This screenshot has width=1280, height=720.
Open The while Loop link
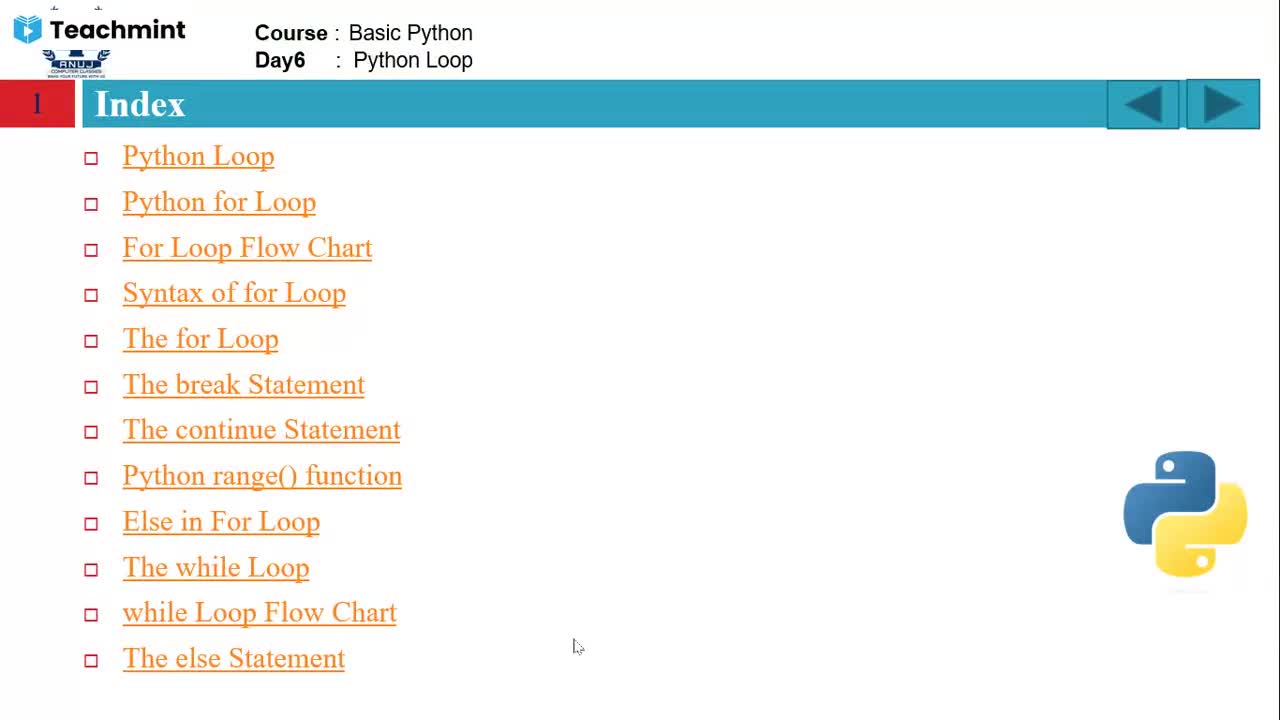(x=216, y=568)
